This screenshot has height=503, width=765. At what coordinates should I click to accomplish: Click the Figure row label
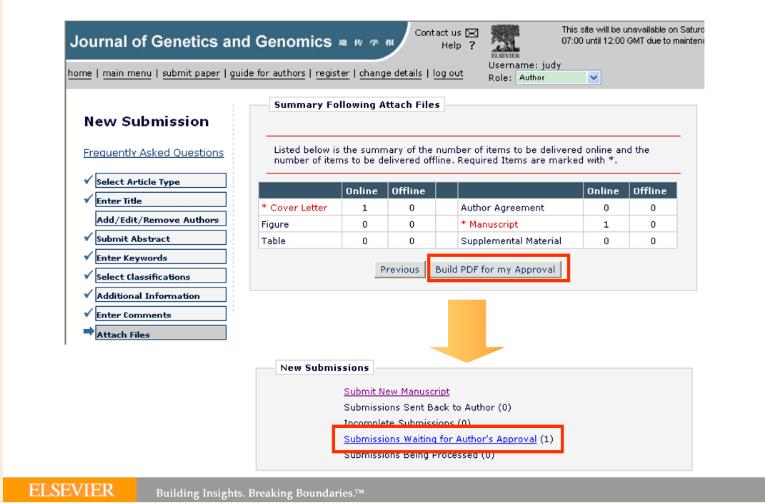click(275, 224)
